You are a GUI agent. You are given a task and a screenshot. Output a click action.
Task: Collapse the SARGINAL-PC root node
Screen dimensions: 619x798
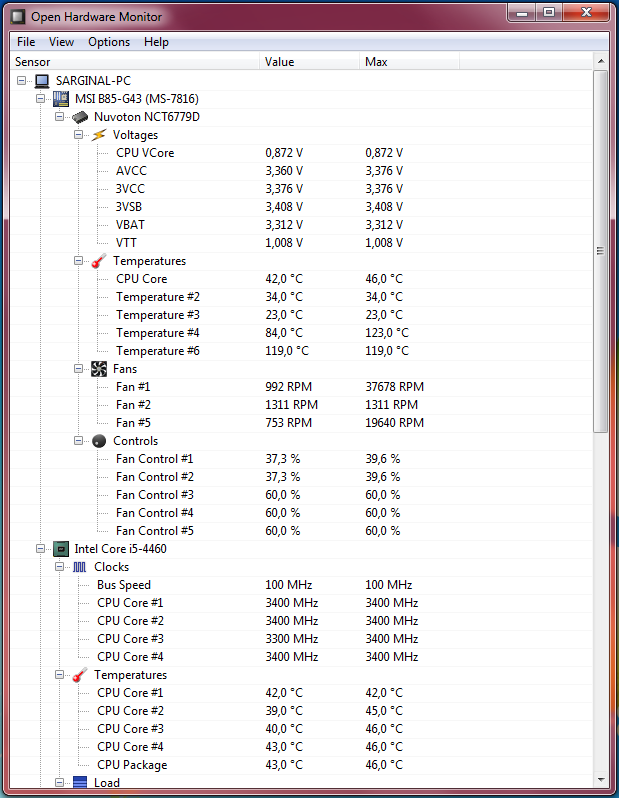pyautogui.click(x=21, y=80)
